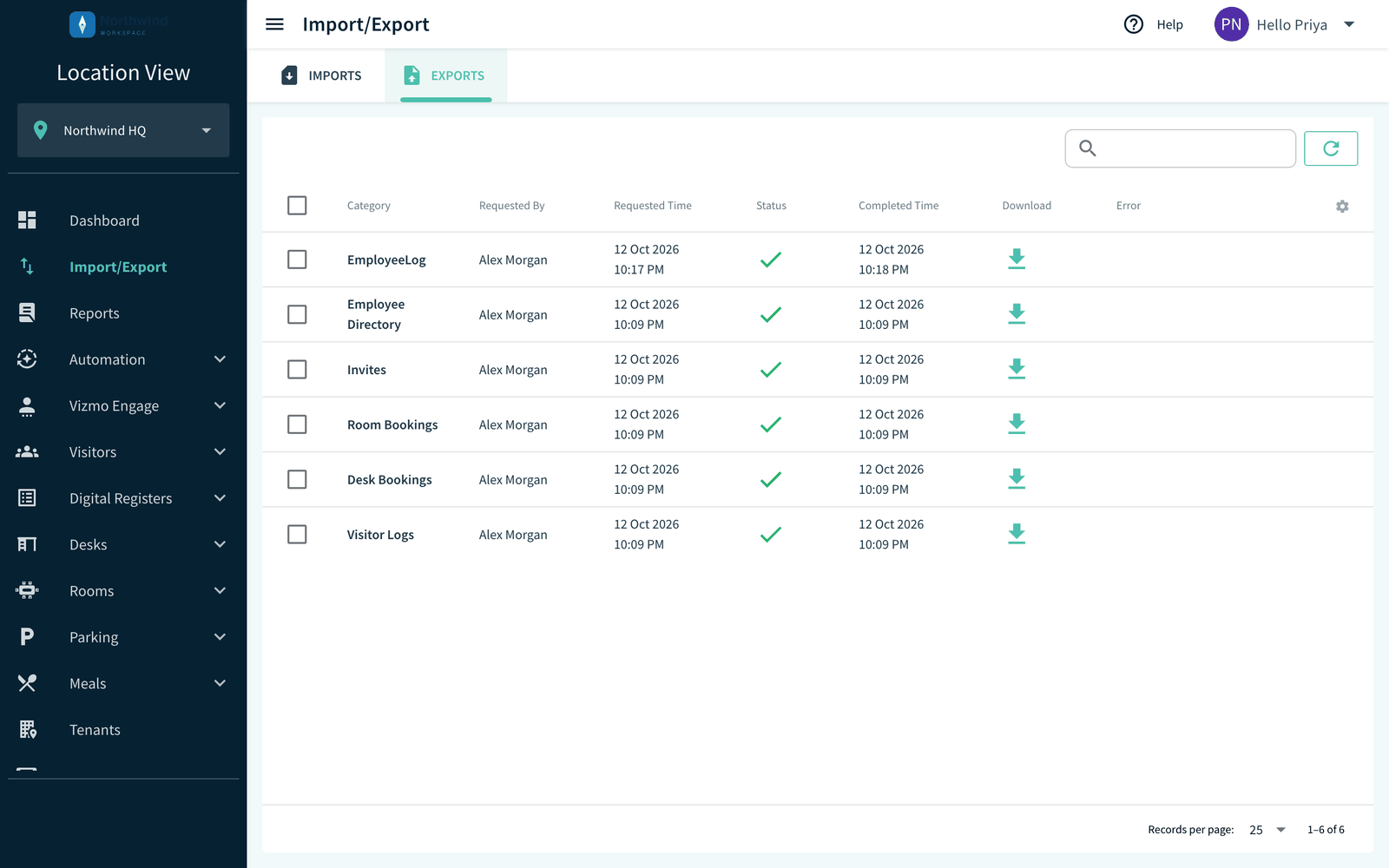Expand the Vizmo Engage menu chevron

221,405
